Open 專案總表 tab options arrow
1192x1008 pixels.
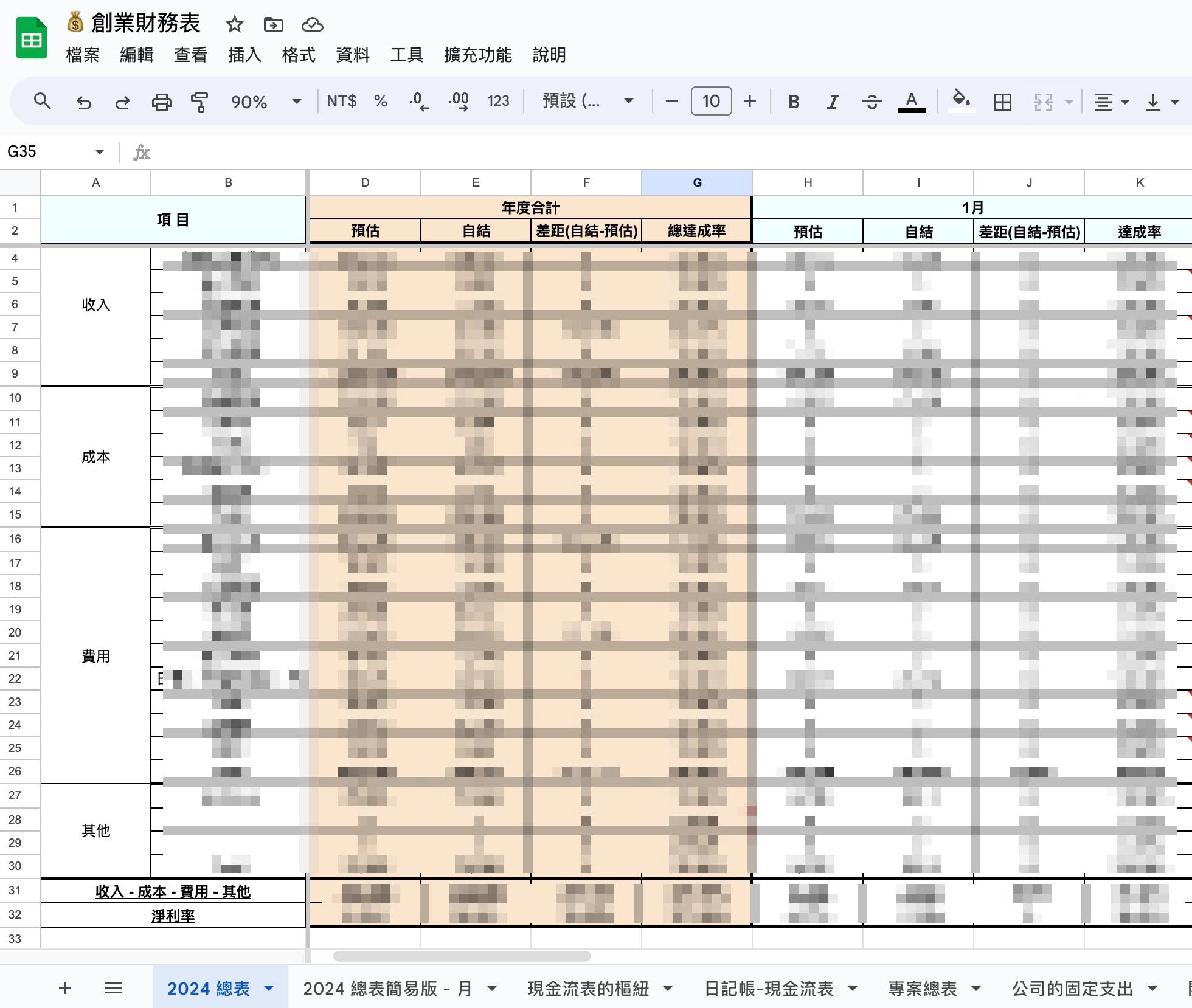click(x=976, y=989)
